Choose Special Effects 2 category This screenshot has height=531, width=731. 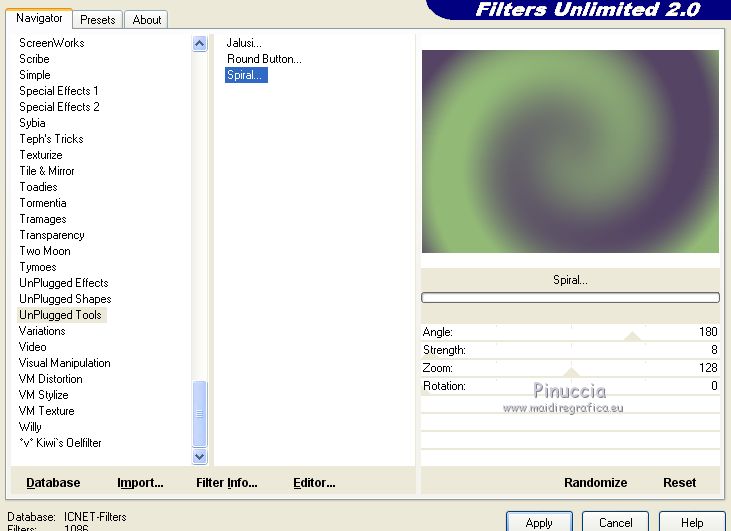pyautogui.click(x=59, y=107)
